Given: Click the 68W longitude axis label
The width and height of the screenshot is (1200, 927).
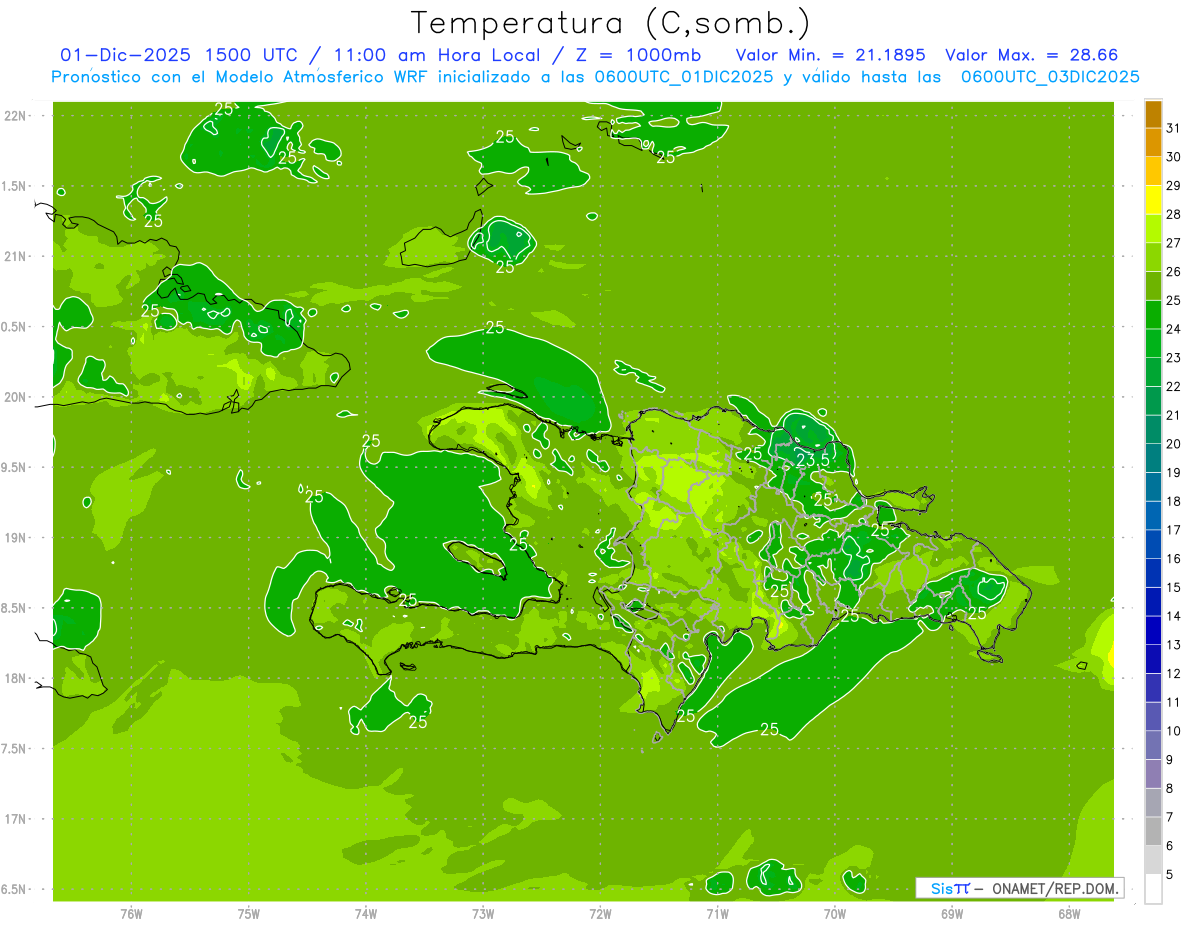Looking at the screenshot, I should click(1068, 912).
